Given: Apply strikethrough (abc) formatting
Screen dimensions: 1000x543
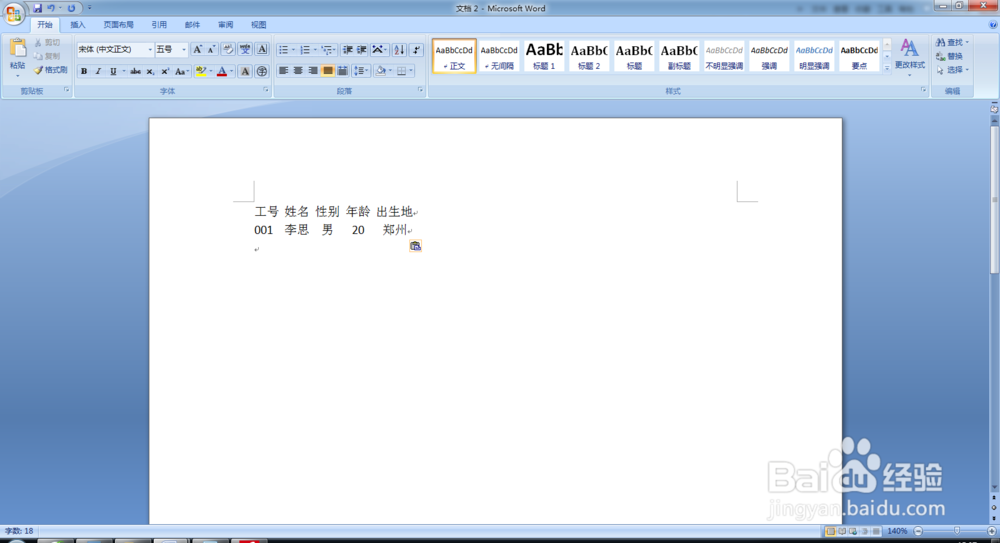Looking at the screenshot, I should [x=135, y=71].
